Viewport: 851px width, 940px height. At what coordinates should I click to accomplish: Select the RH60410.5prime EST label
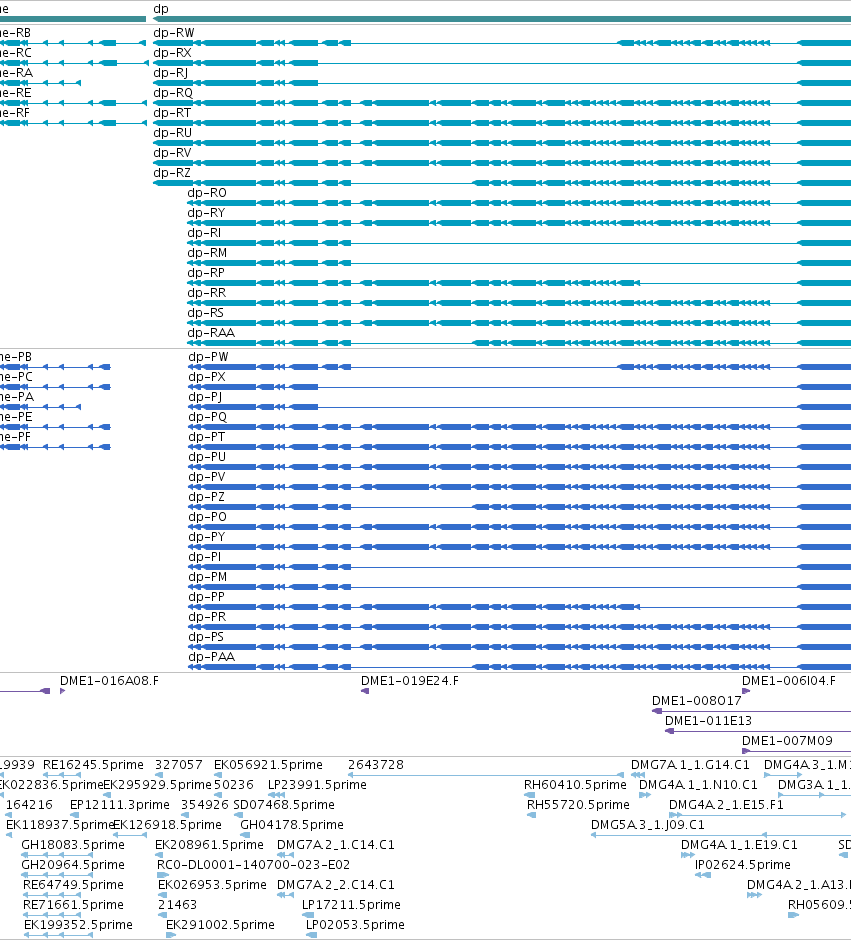(575, 784)
